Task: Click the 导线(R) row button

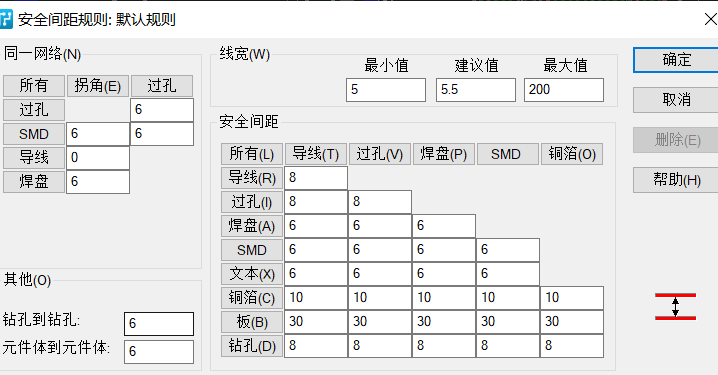Action: click(252, 178)
